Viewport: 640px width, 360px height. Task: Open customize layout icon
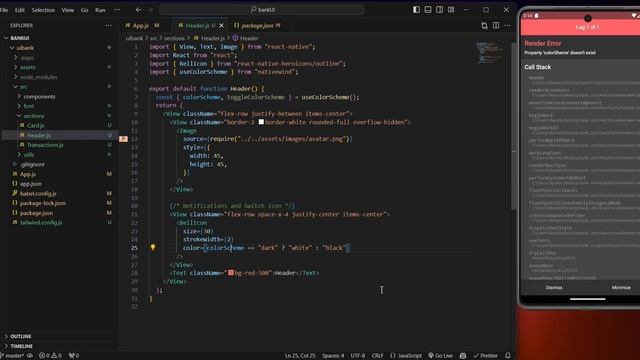coord(451,9)
